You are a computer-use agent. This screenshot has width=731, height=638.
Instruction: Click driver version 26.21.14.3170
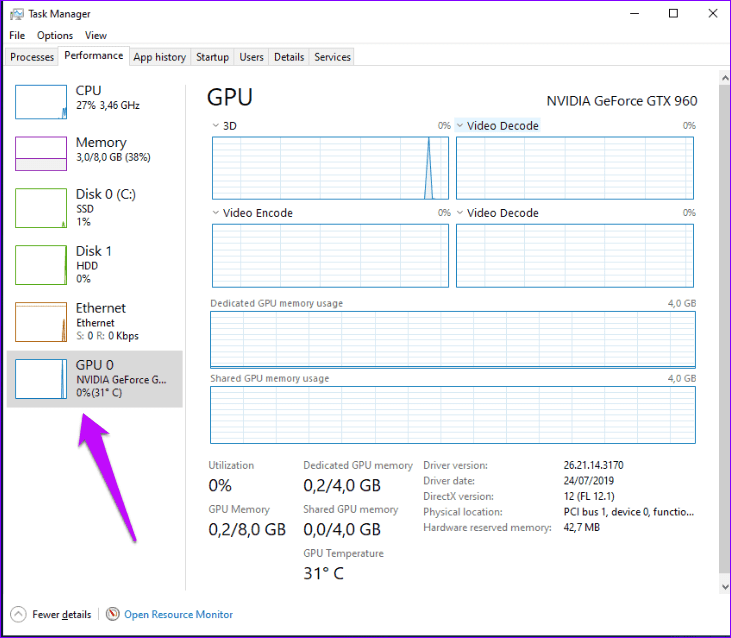[593, 465]
